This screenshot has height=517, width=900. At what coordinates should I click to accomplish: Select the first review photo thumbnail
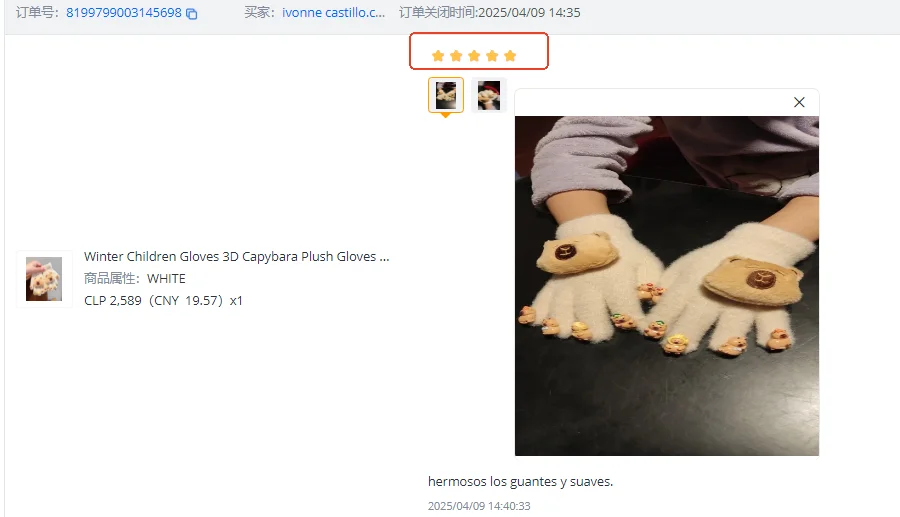click(446, 95)
